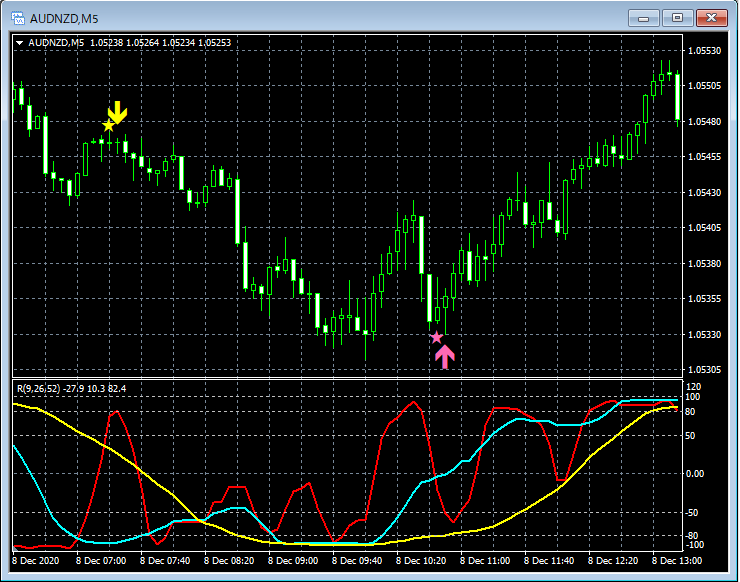This screenshot has width=740, height=582.
Task: Click price level 1.05505 on the scale
Action: [x=705, y=85]
